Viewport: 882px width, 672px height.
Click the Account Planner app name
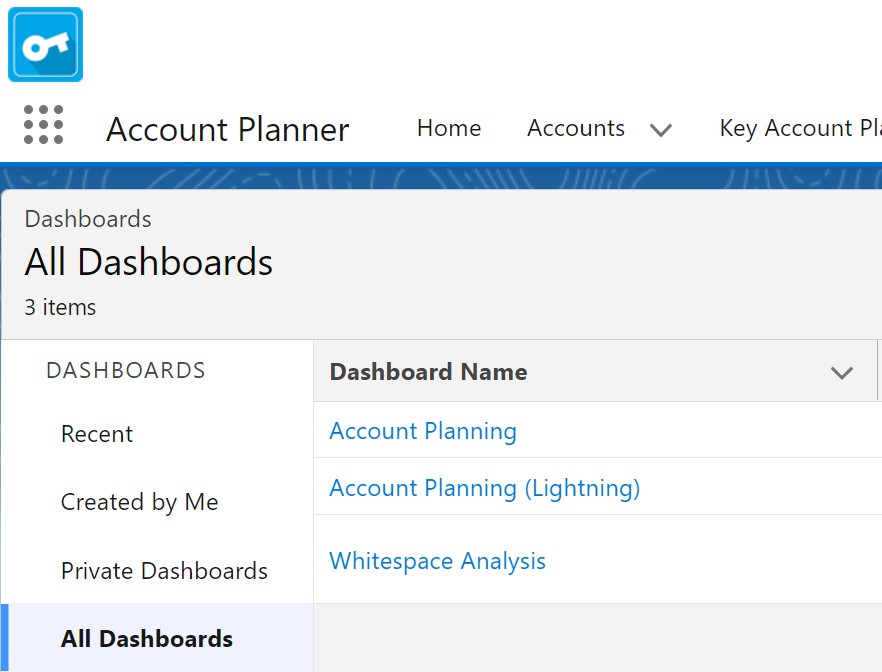pyautogui.click(x=227, y=130)
